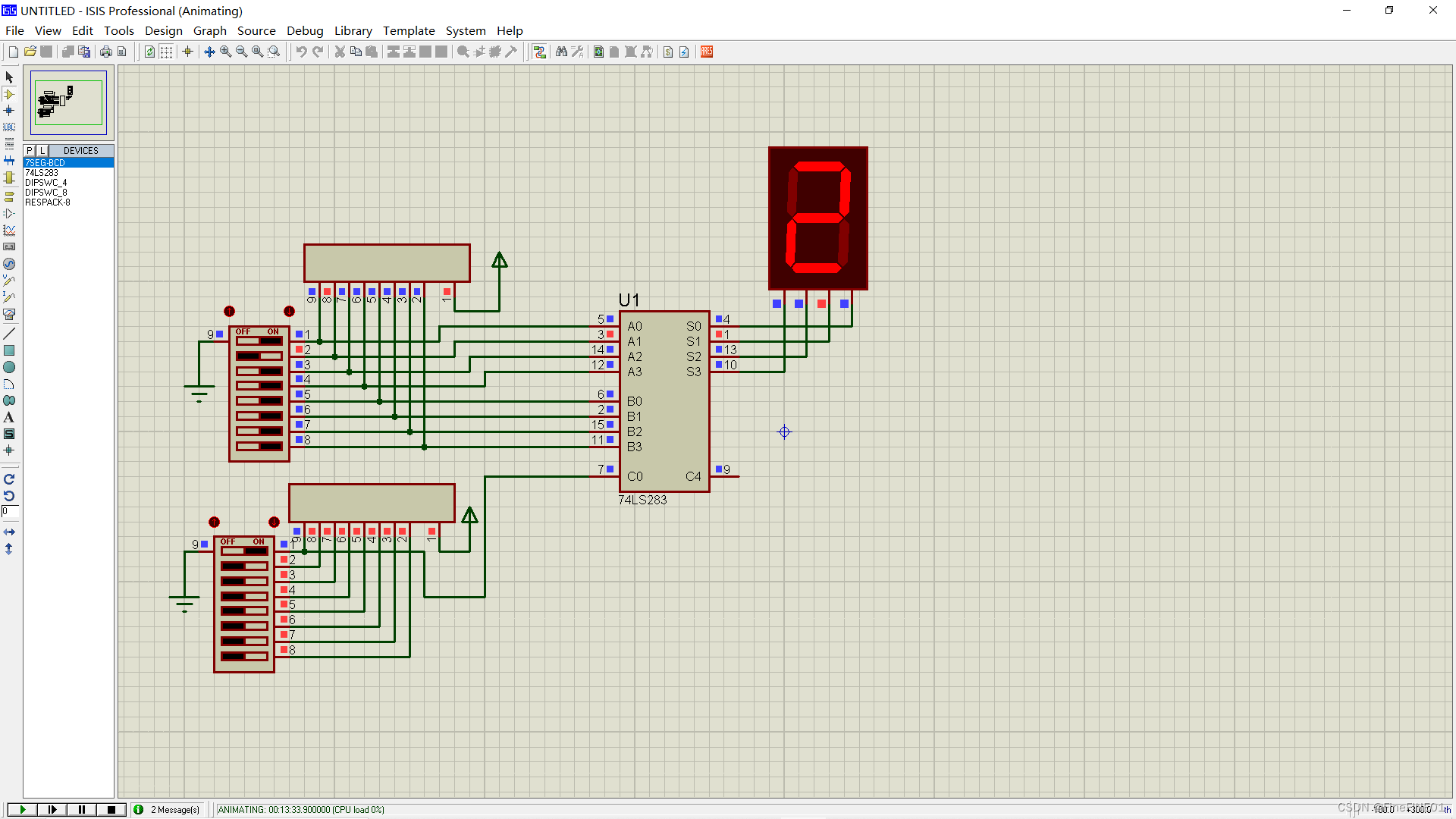This screenshot has width=1456, height=819.
Task: Click the Rotate Clockwise icon
Action: pos(9,479)
